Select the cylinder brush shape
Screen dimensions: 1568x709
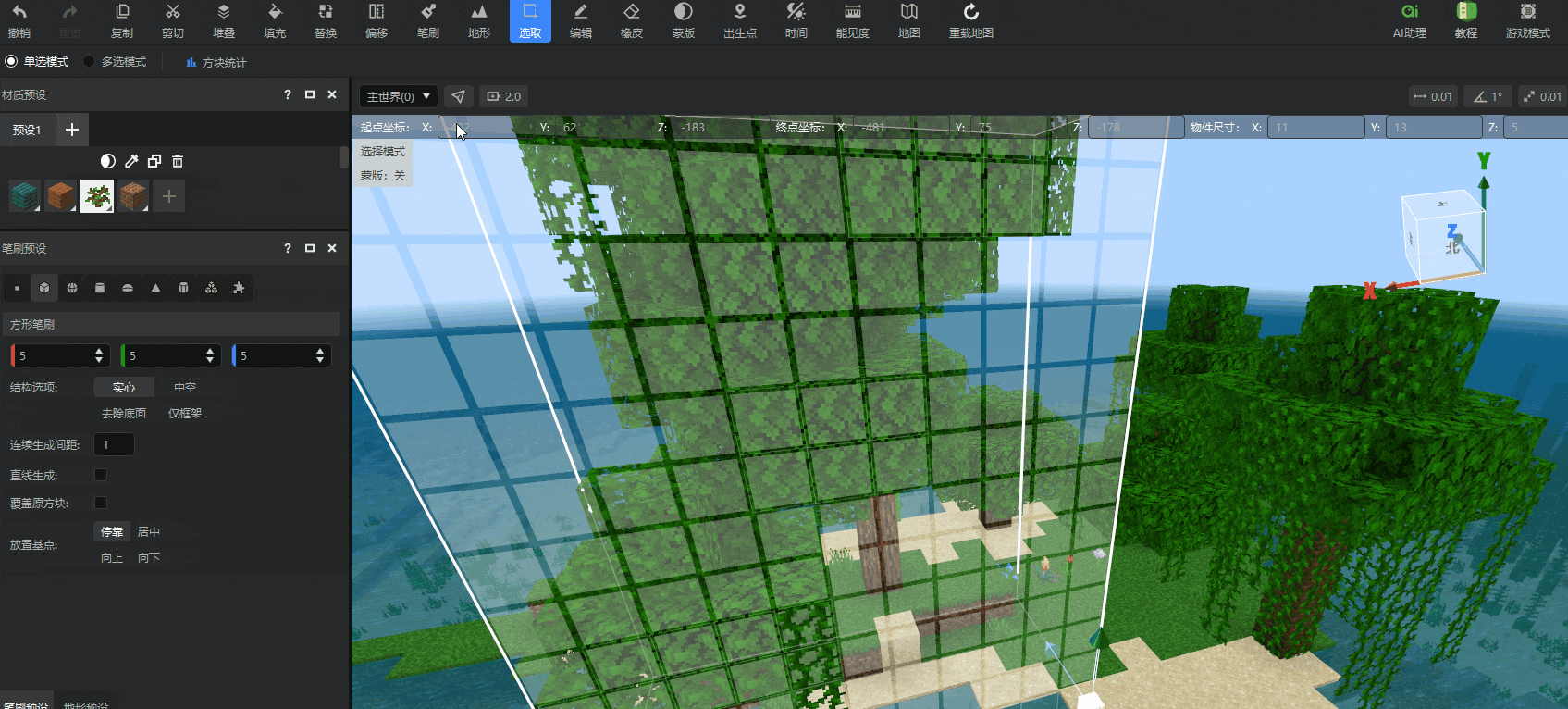tap(100, 288)
